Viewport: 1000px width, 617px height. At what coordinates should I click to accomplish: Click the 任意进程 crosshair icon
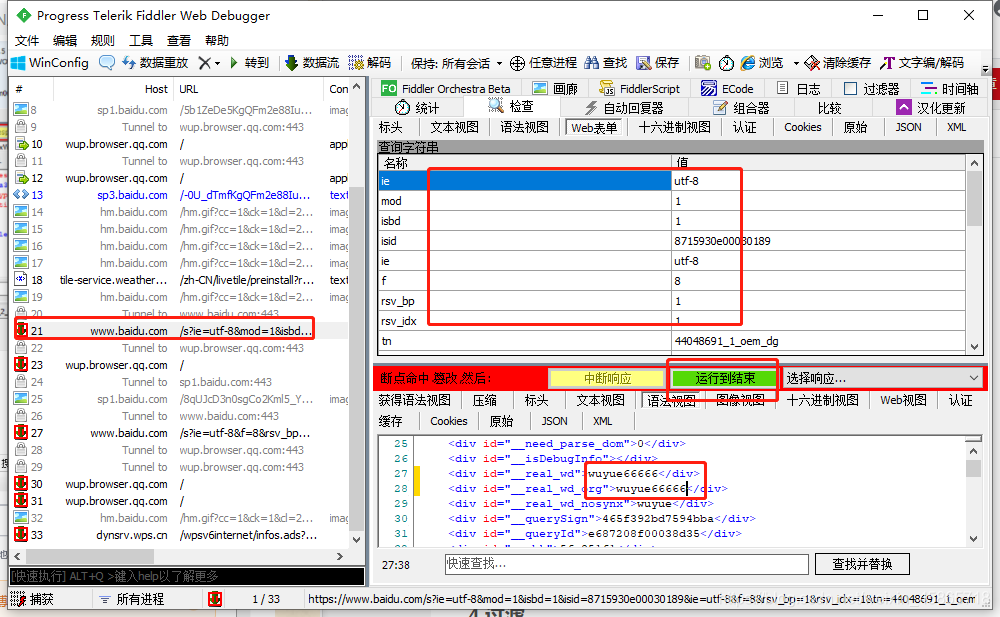517,63
